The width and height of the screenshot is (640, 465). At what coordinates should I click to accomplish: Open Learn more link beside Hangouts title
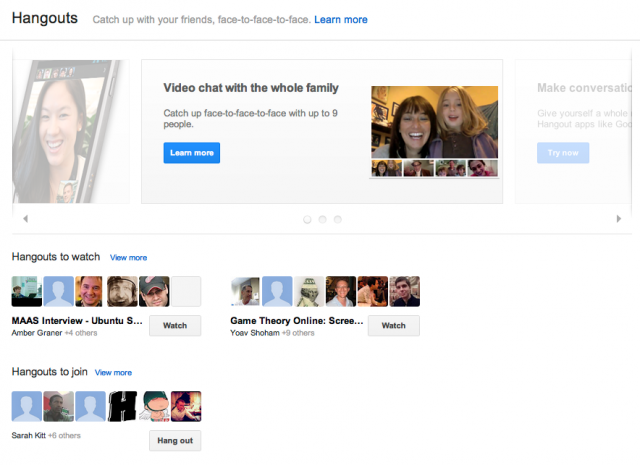[x=340, y=20]
